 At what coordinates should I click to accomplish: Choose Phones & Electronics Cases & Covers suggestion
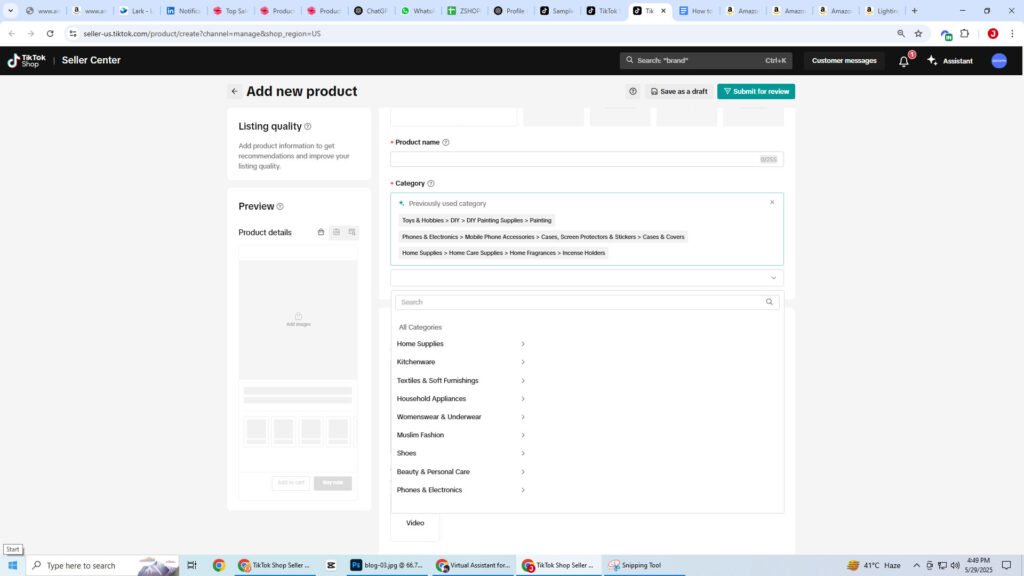pos(543,236)
